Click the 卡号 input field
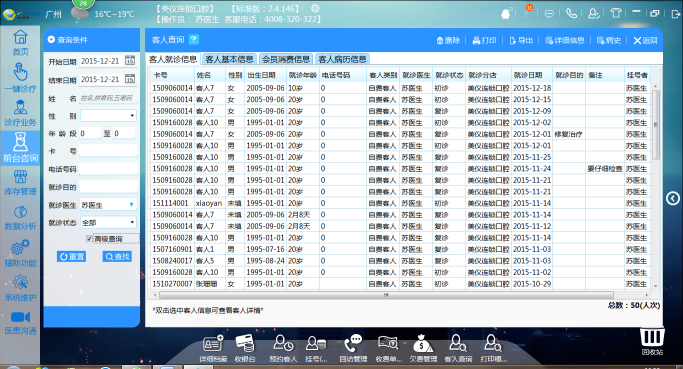The width and height of the screenshot is (683, 369). coord(108,151)
